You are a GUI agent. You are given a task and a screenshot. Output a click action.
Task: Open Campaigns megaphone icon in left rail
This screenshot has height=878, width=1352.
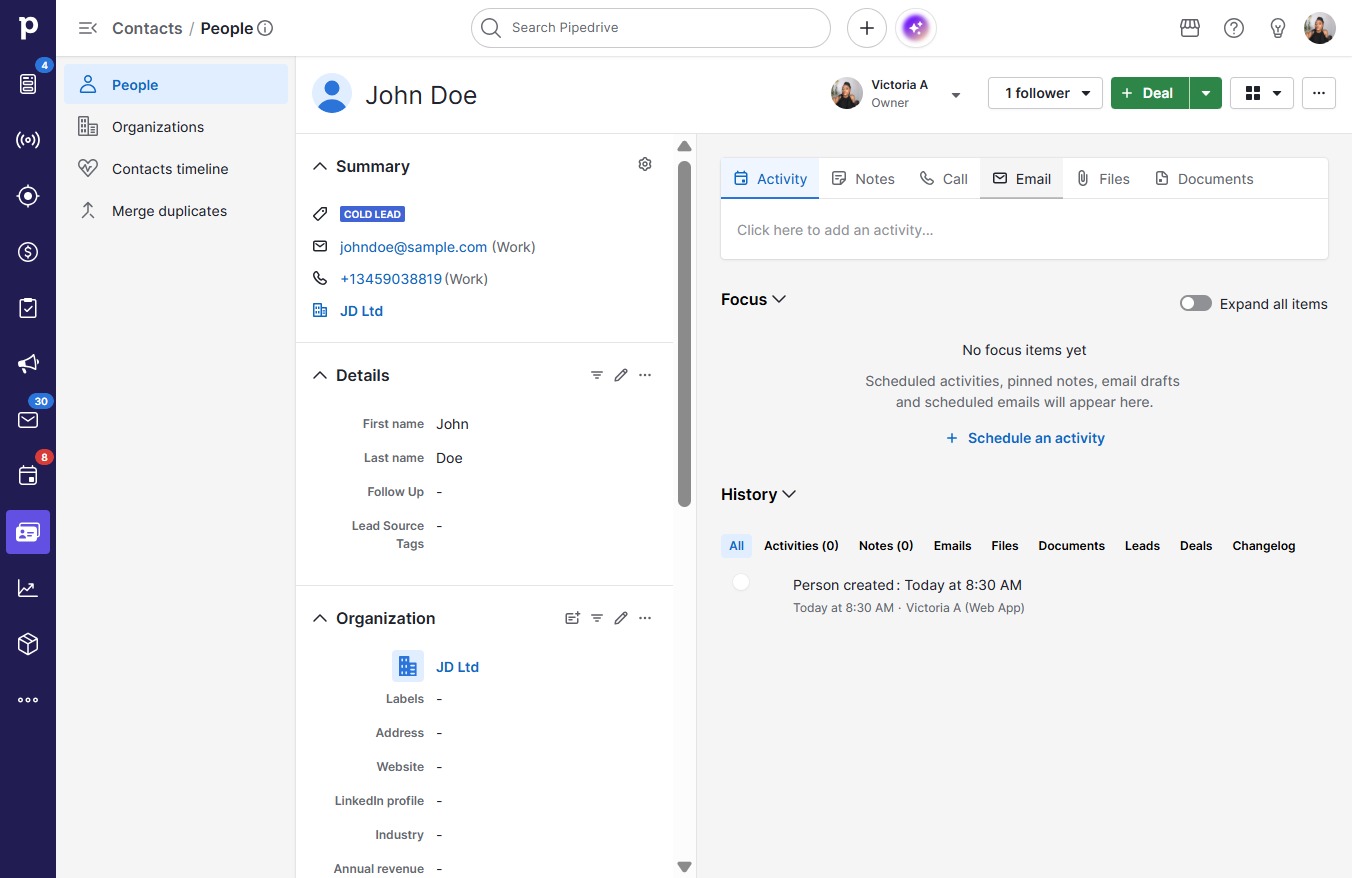28,364
